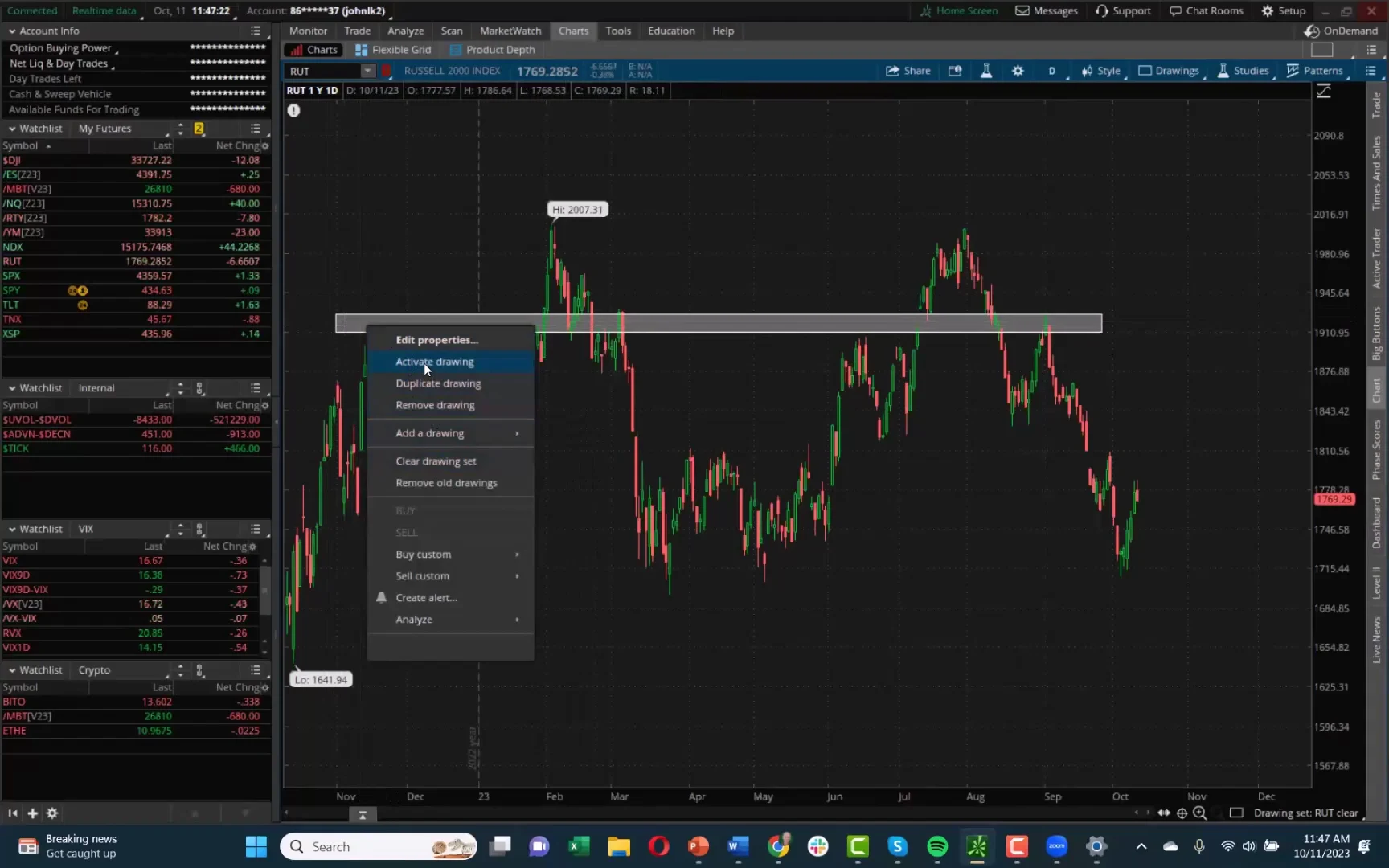Toggle the Live News right sidebar tab

tap(1376, 640)
